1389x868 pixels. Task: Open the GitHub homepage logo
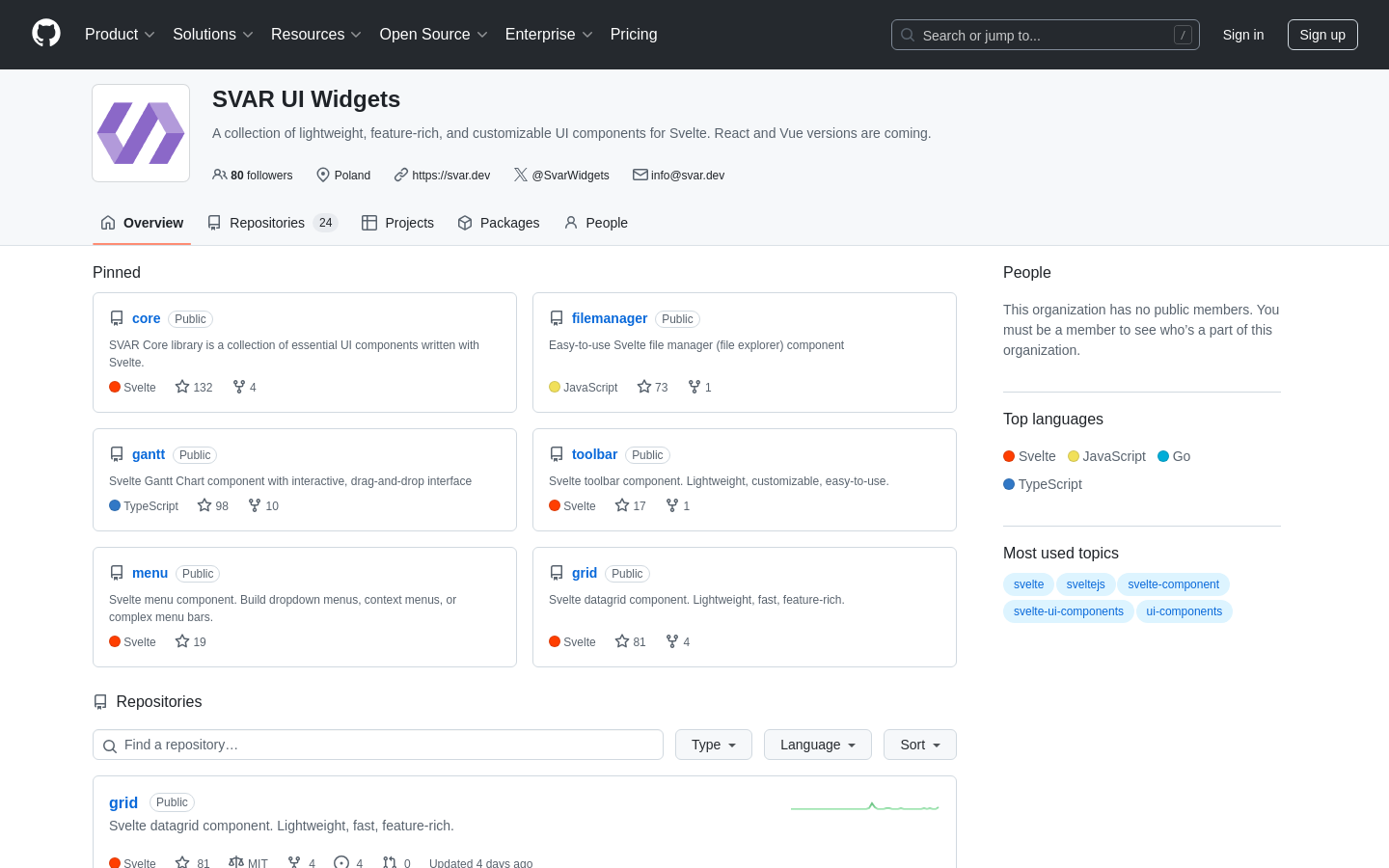46,34
